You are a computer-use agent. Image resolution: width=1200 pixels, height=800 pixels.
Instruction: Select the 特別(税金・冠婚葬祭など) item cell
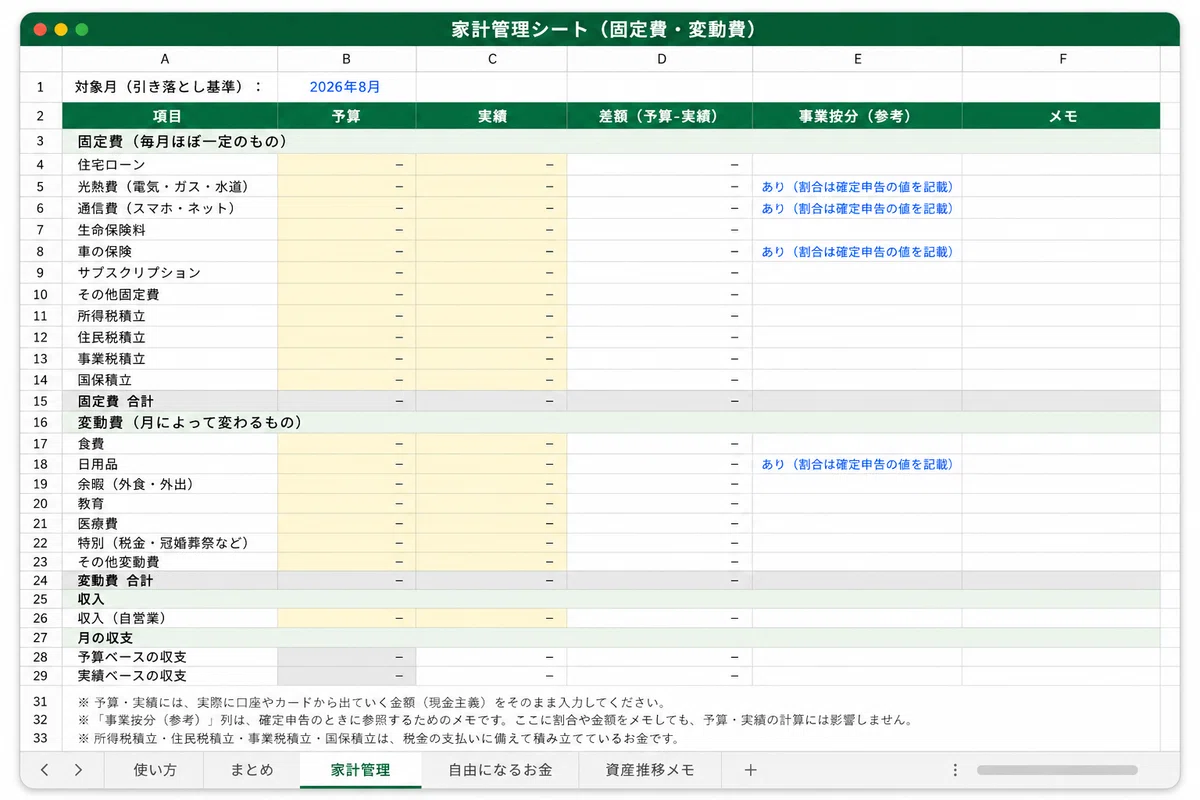pyautogui.click(x=170, y=542)
